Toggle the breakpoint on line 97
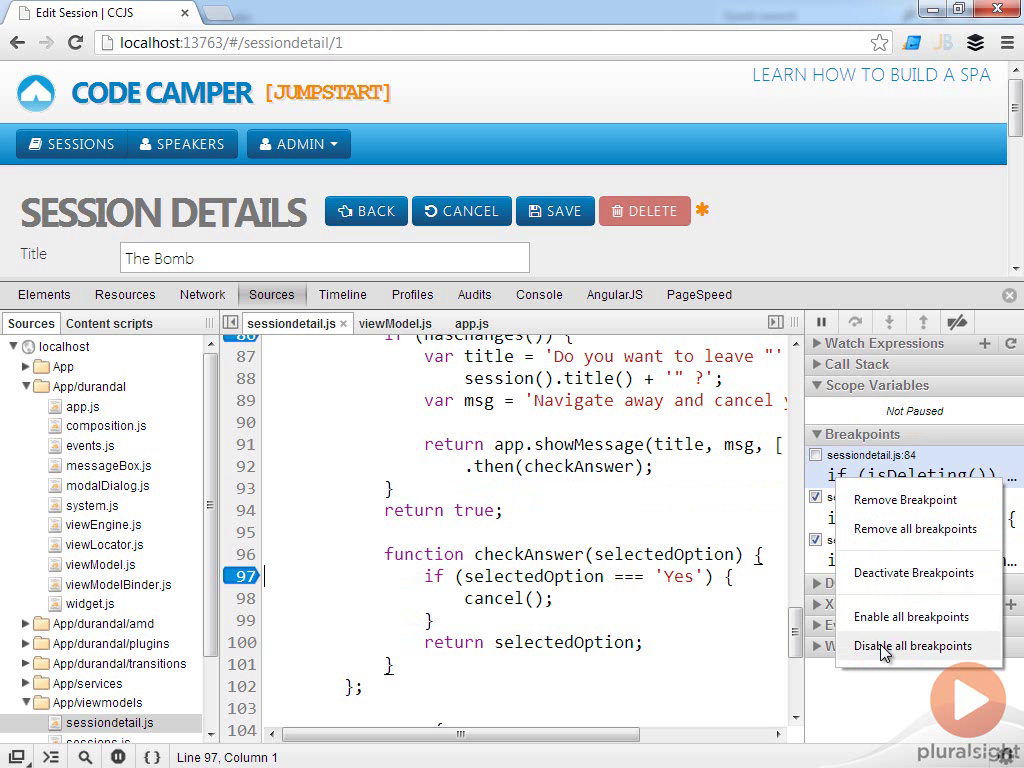 tap(242, 576)
